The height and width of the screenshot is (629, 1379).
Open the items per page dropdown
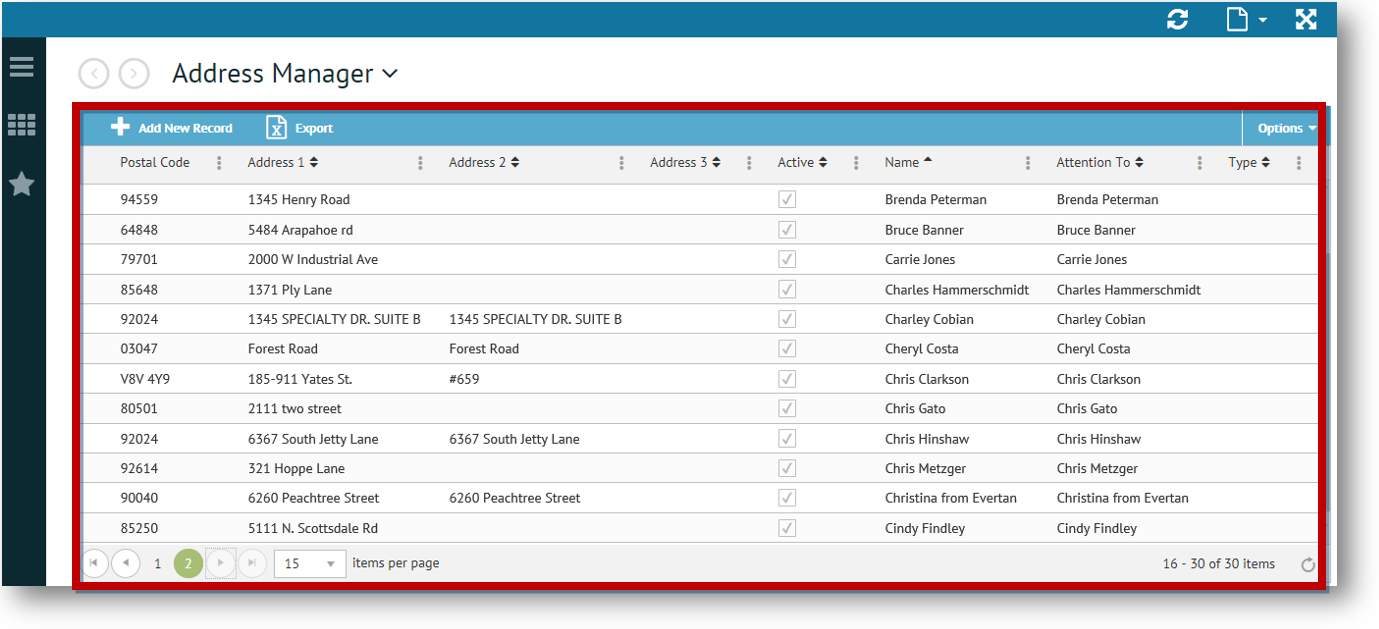click(310, 564)
